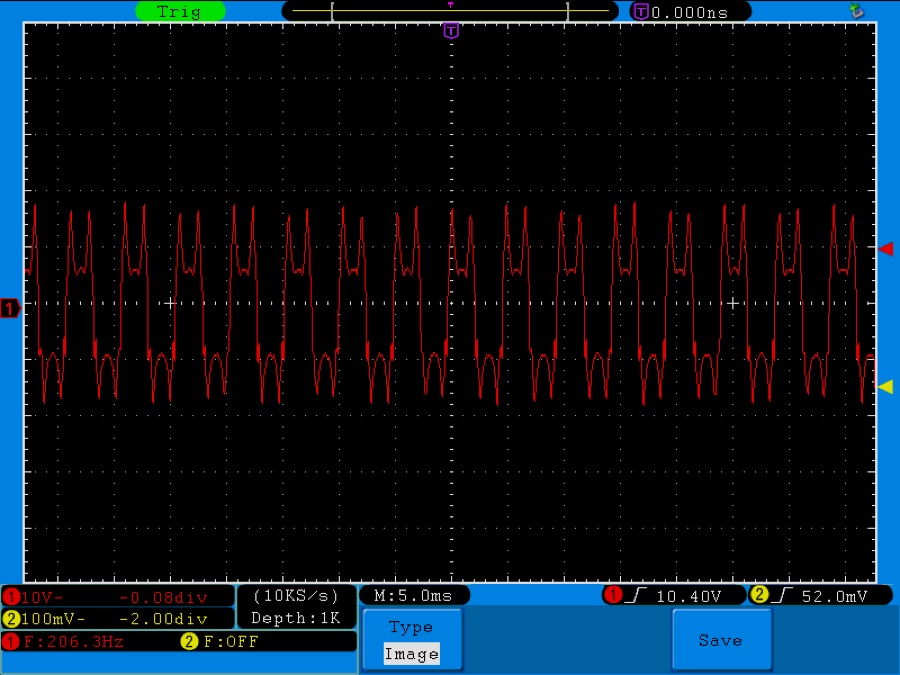Click the red channel 1 icon beside 10V
Viewport: 900px width, 675px height.
point(11,598)
